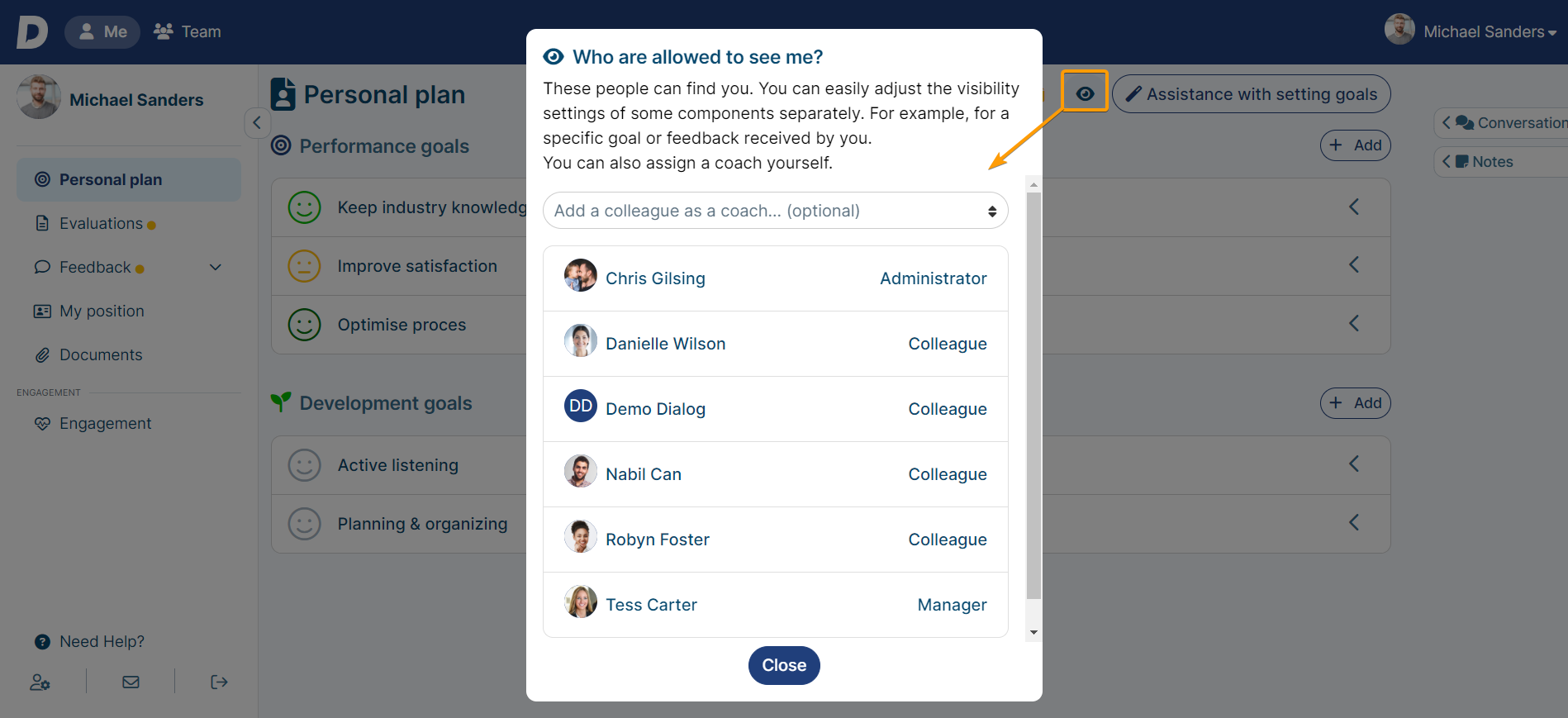The image size is (1568, 718).
Task: Click the eye visibility icon in header
Action: [x=1085, y=94]
